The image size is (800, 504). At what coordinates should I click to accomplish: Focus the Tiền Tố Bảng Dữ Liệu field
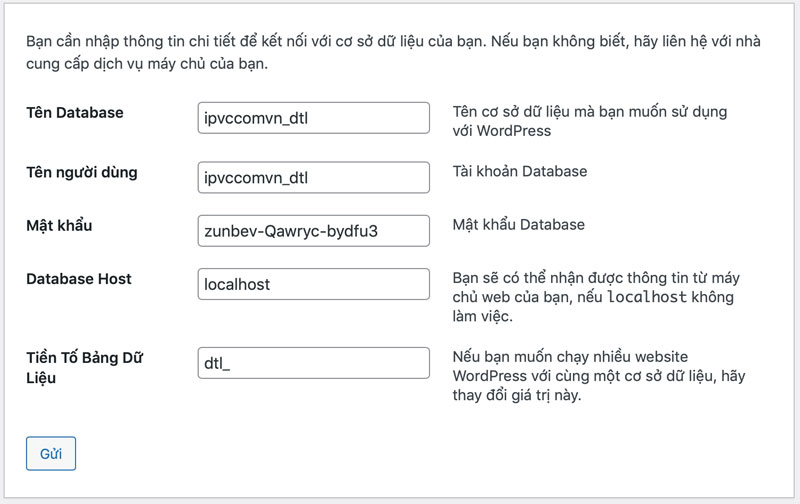tap(314, 362)
